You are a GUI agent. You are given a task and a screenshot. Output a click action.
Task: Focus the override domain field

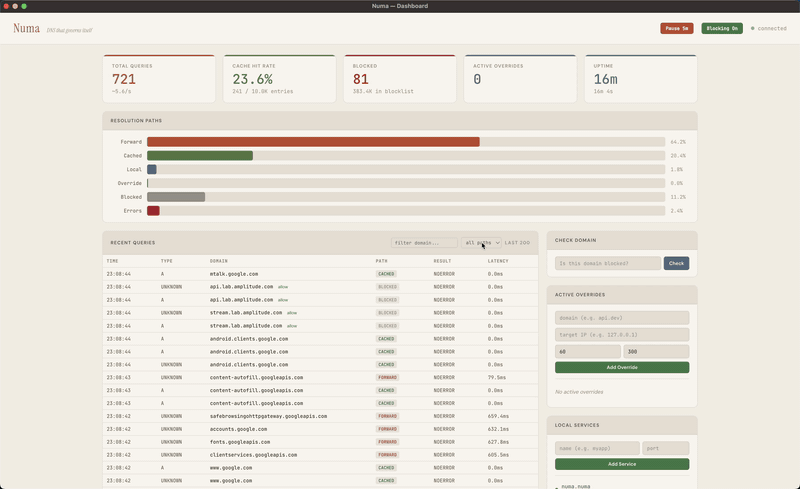pyautogui.click(x=622, y=318)
